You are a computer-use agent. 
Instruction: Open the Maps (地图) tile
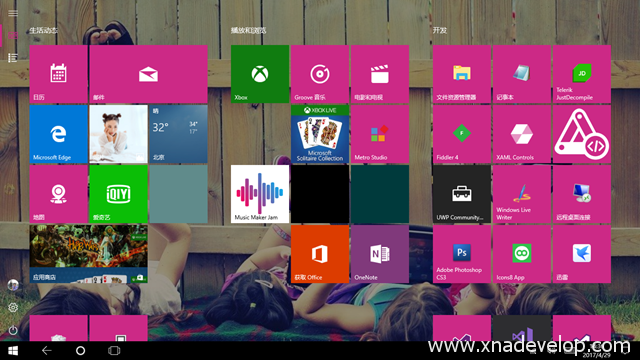click(58, 194)
